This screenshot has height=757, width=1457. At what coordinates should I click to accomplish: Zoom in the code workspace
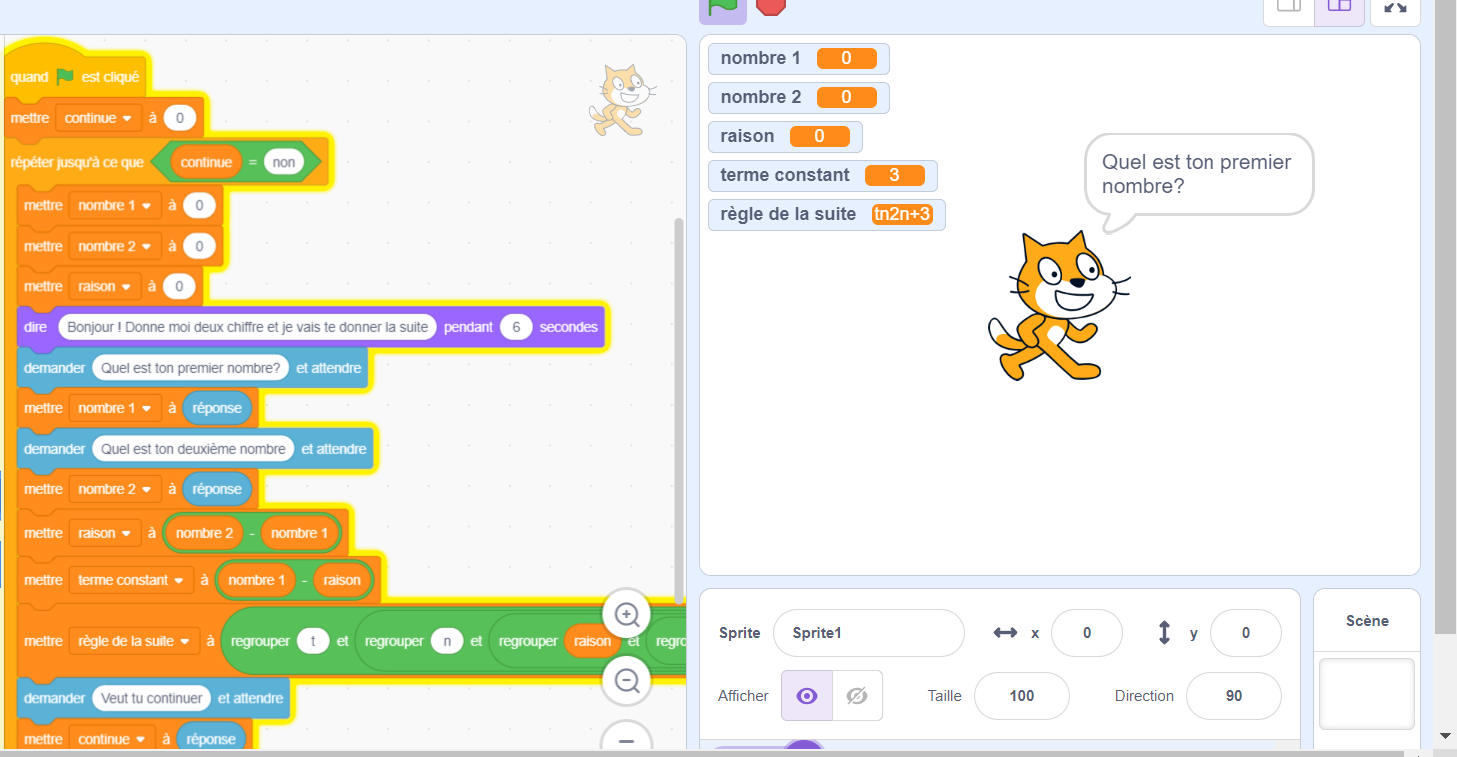coord(627,614)
